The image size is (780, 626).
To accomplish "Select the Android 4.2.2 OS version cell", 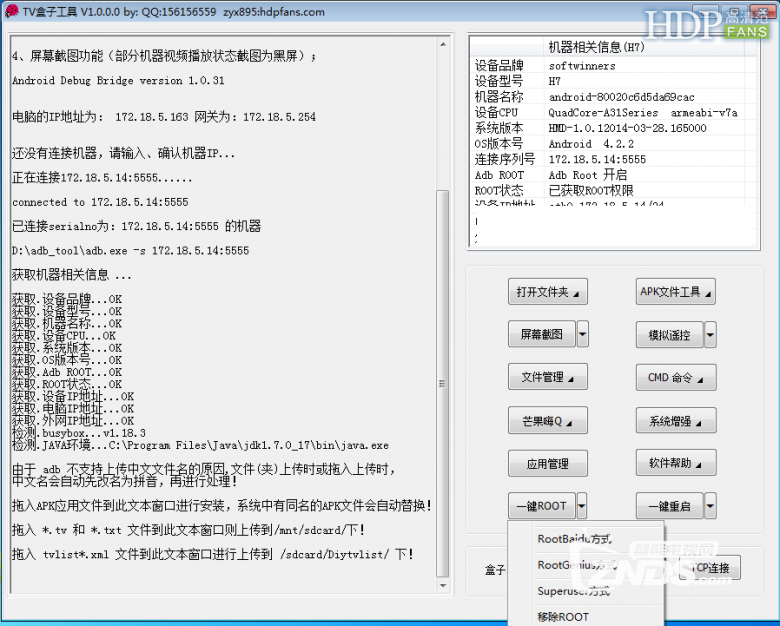I will (644, 144).
